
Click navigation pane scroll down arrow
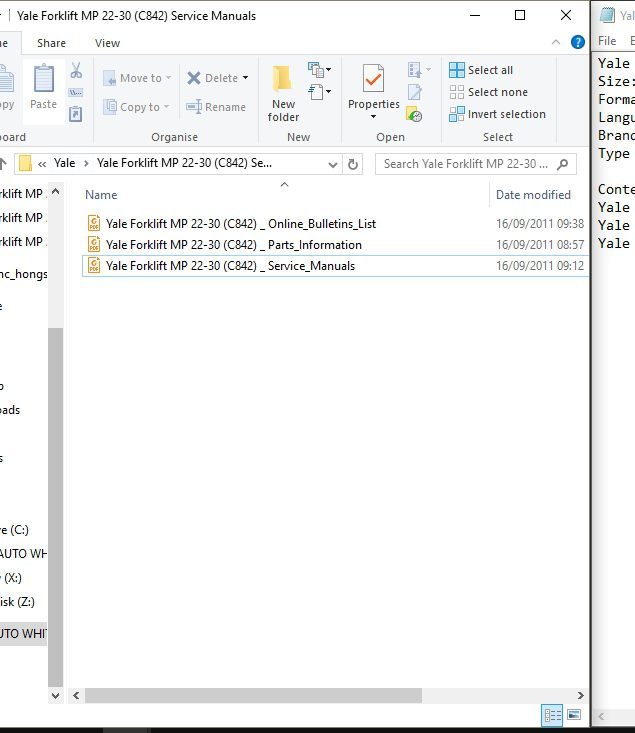[55, 695]
